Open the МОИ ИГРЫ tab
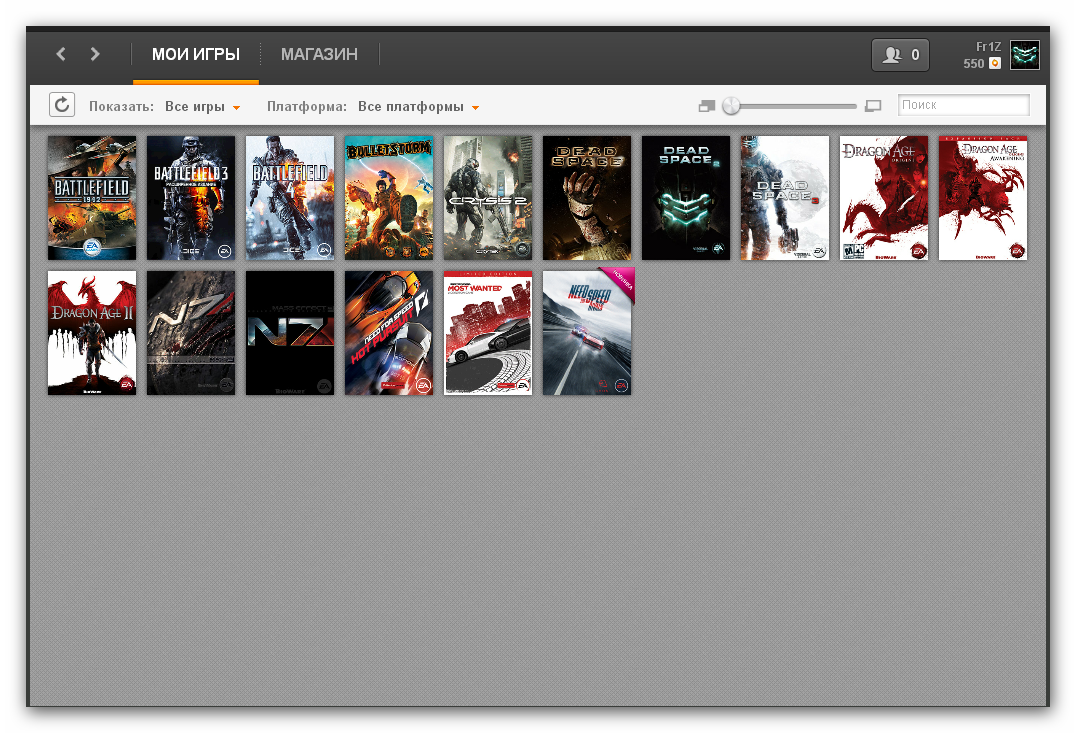1076x733 pixels. tap(196, 54)
